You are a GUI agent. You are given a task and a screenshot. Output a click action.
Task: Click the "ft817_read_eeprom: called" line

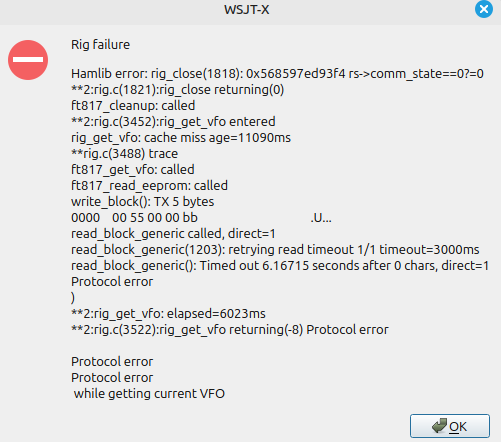click(149, 186)
